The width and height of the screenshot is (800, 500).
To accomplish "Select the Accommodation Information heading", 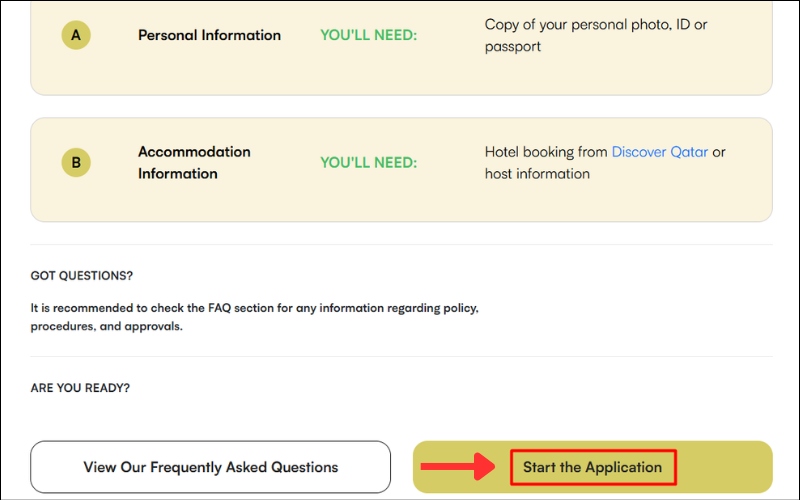I will pos(194,163).
